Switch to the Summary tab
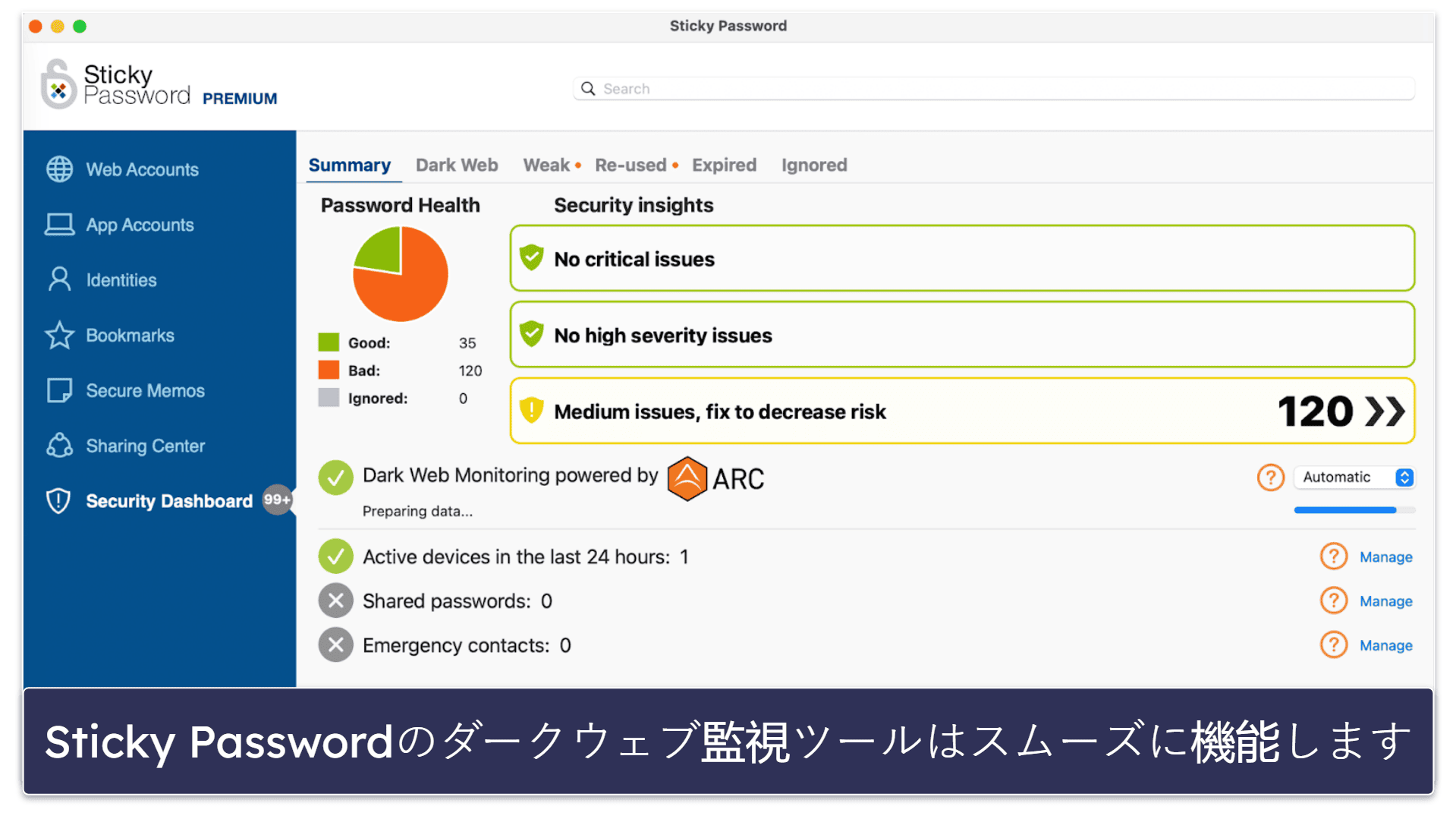Image resolution: width=1456 pixels, height=819 pixels. tap(350, 165)
